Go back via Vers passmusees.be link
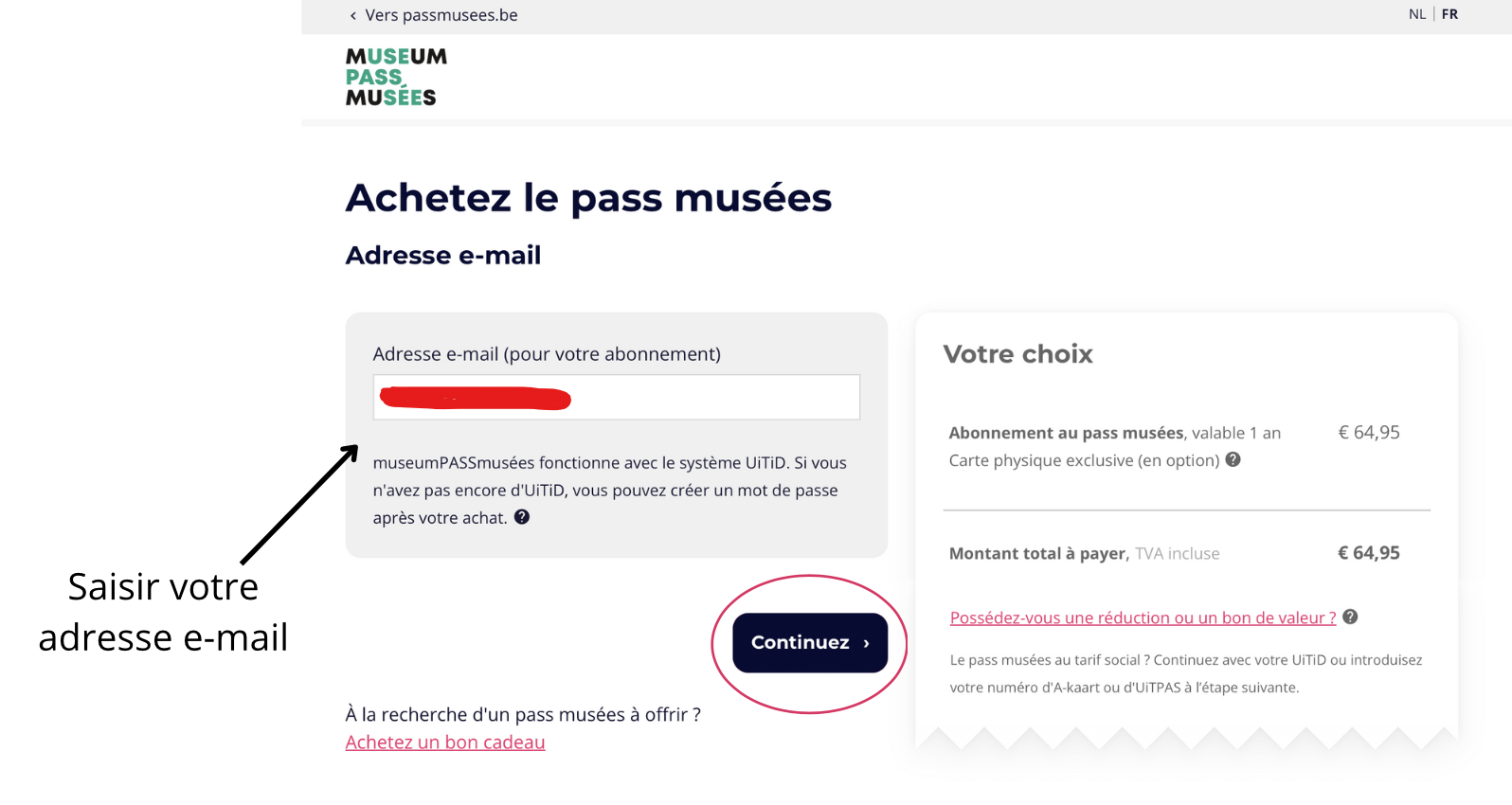Image resolution: width=1512 pixels, height=805 pixels. click(433, 15)
